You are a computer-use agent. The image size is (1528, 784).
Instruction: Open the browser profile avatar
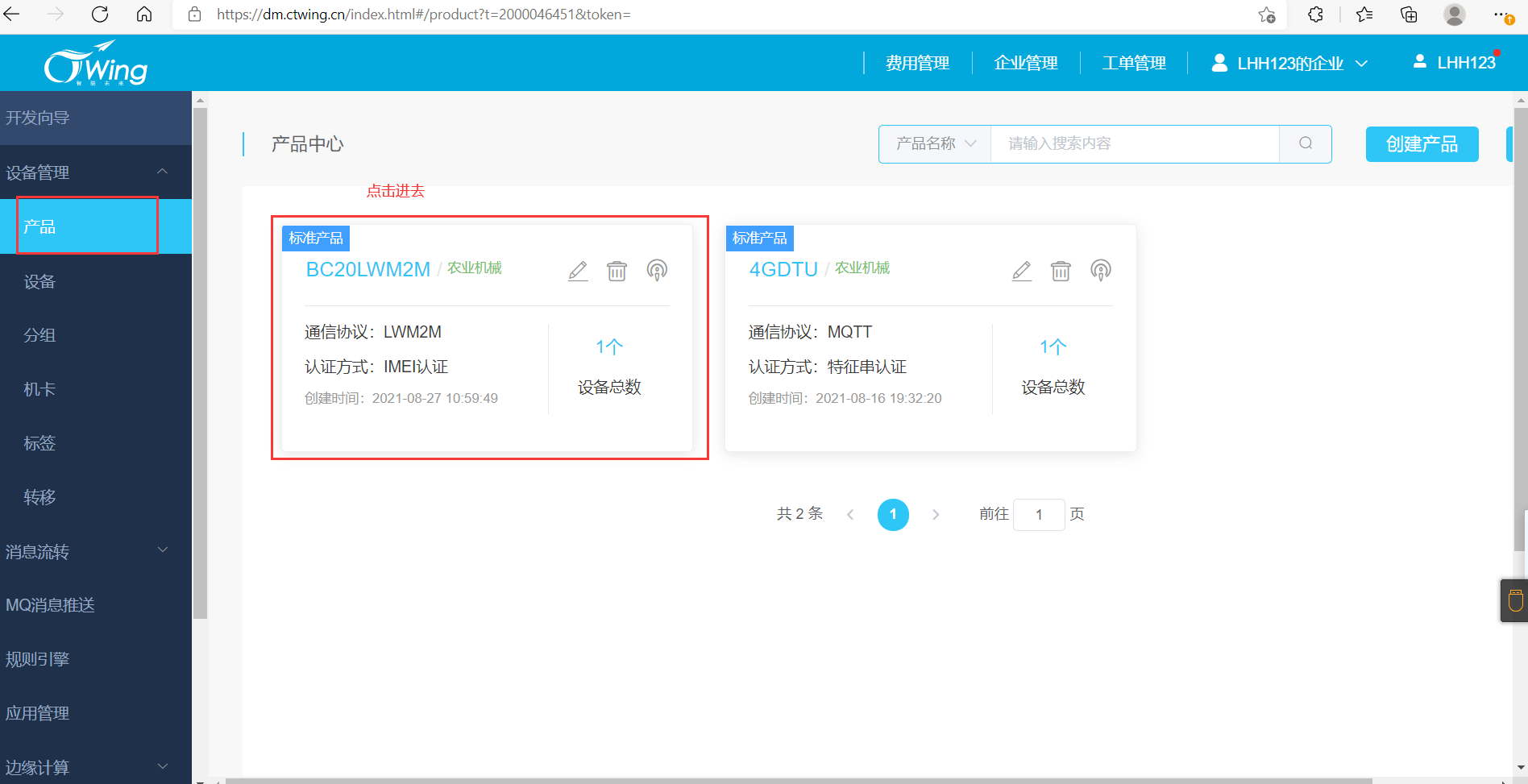(x=1455, y=15)
